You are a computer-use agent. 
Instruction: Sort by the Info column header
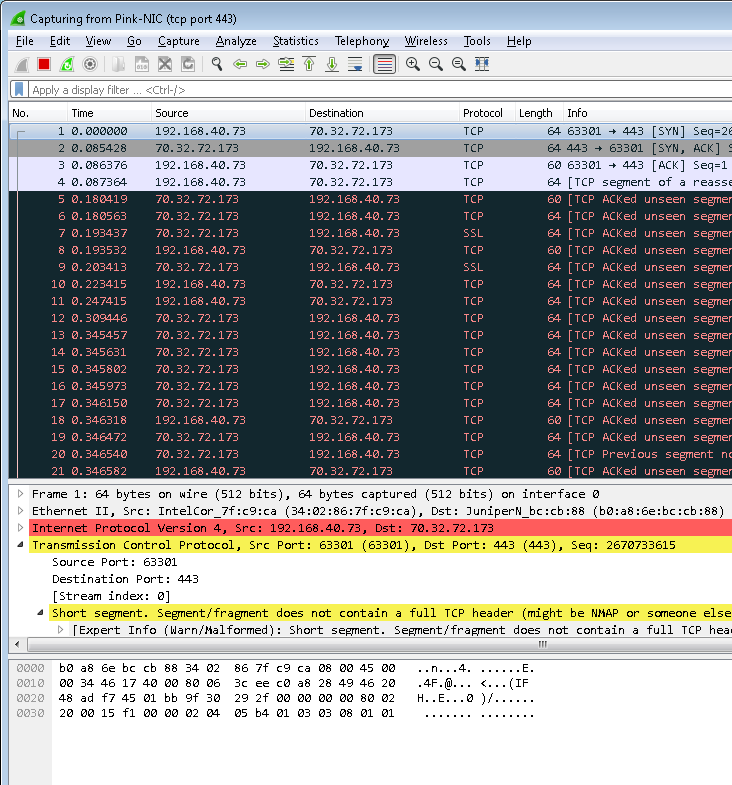[647, 113]
